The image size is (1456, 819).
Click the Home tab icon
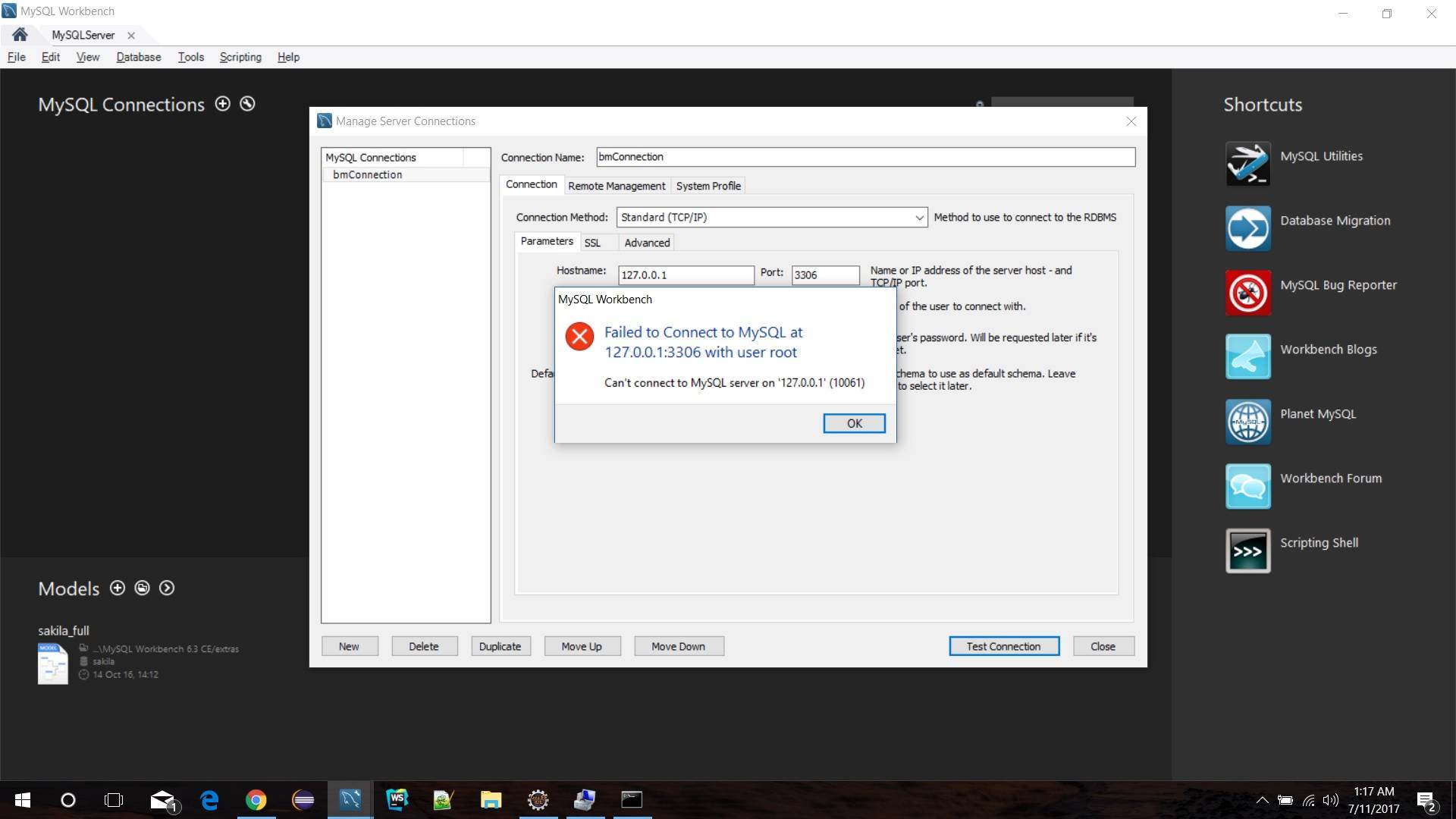[20, 35]
